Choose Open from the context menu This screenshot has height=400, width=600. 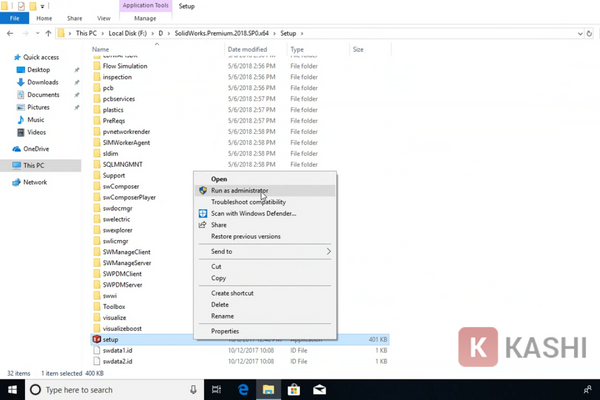(265, 179)
